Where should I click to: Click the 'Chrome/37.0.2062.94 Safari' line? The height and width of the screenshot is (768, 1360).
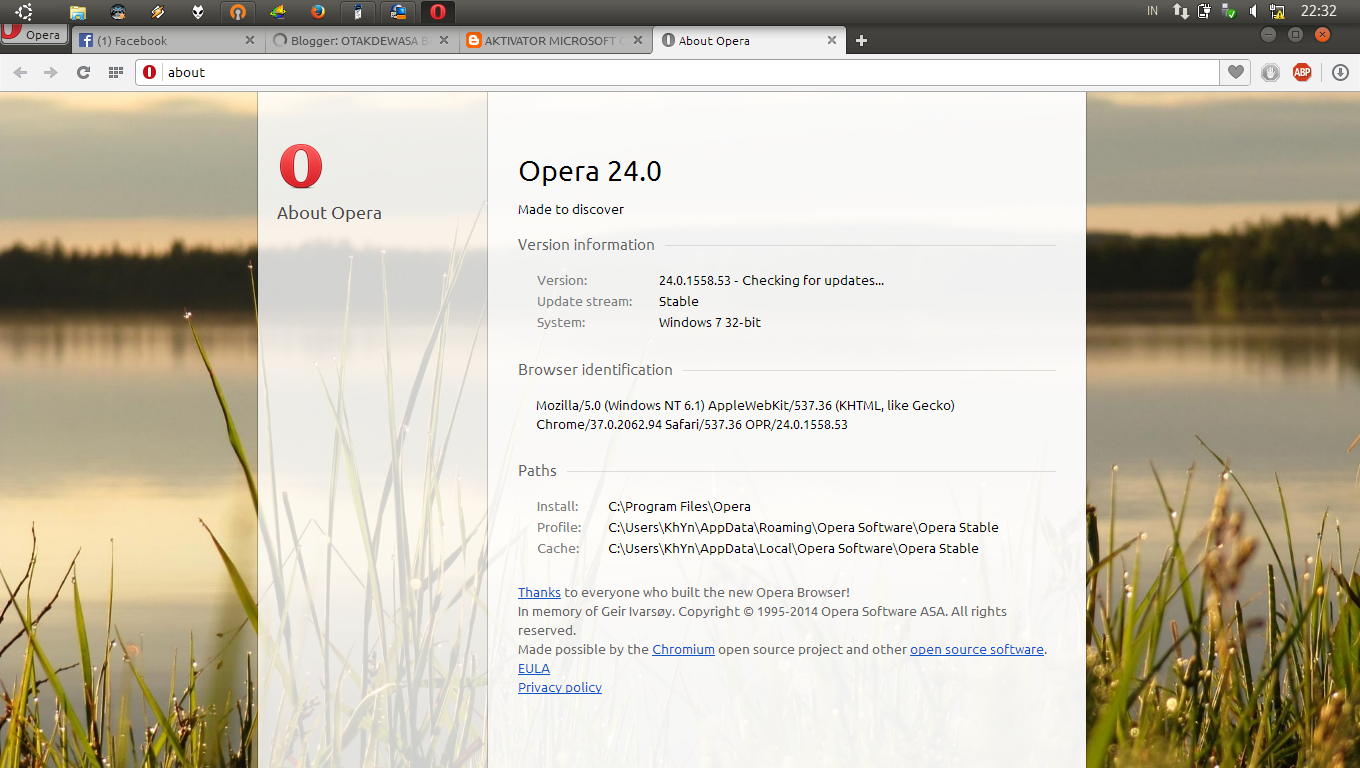(x=692, y=424)
